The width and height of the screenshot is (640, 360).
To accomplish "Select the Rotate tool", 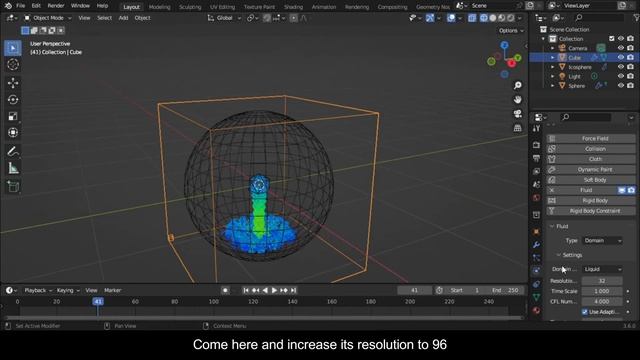I will click(13, 100).
